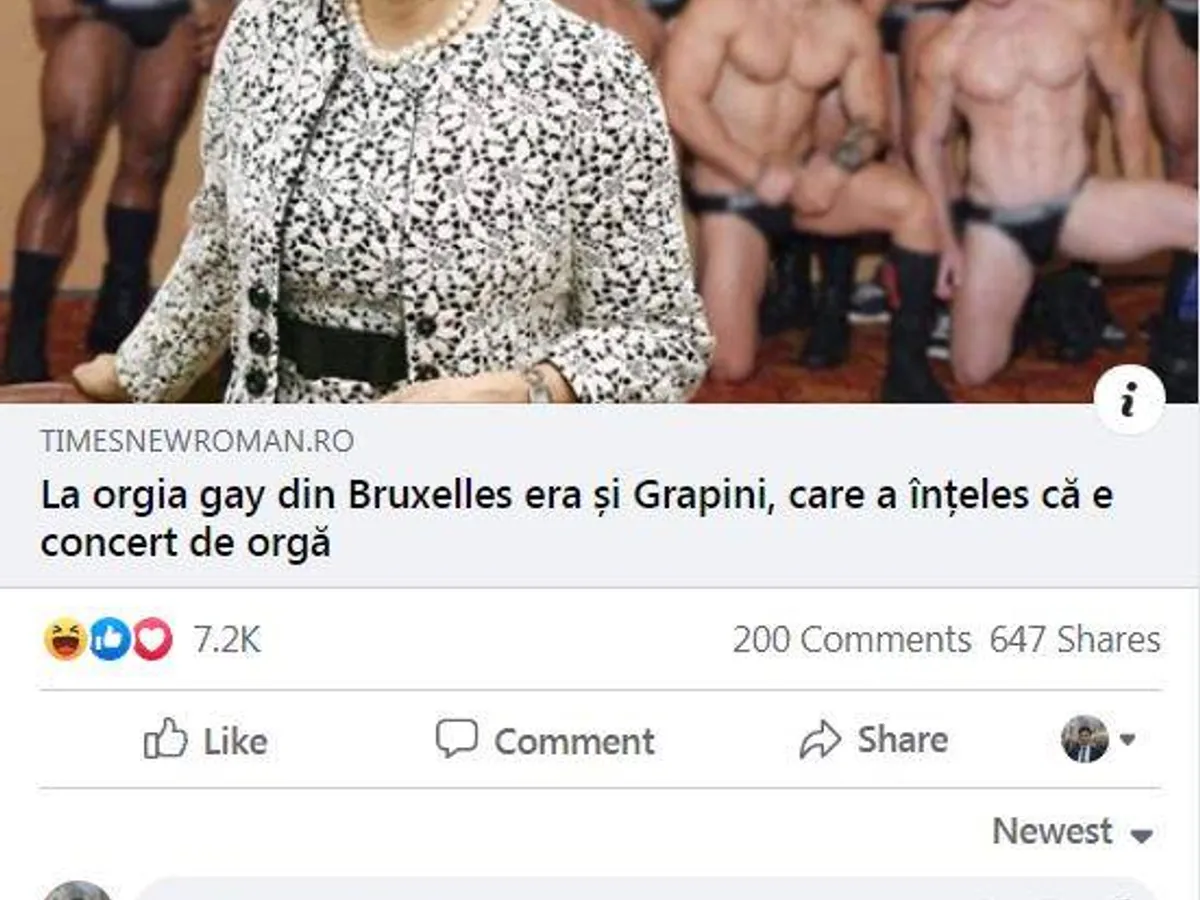Click the Haha laughing reaction emoji
Image resolution: width=1200 pixels, height=900 pixels.
(x=66, y=639)
